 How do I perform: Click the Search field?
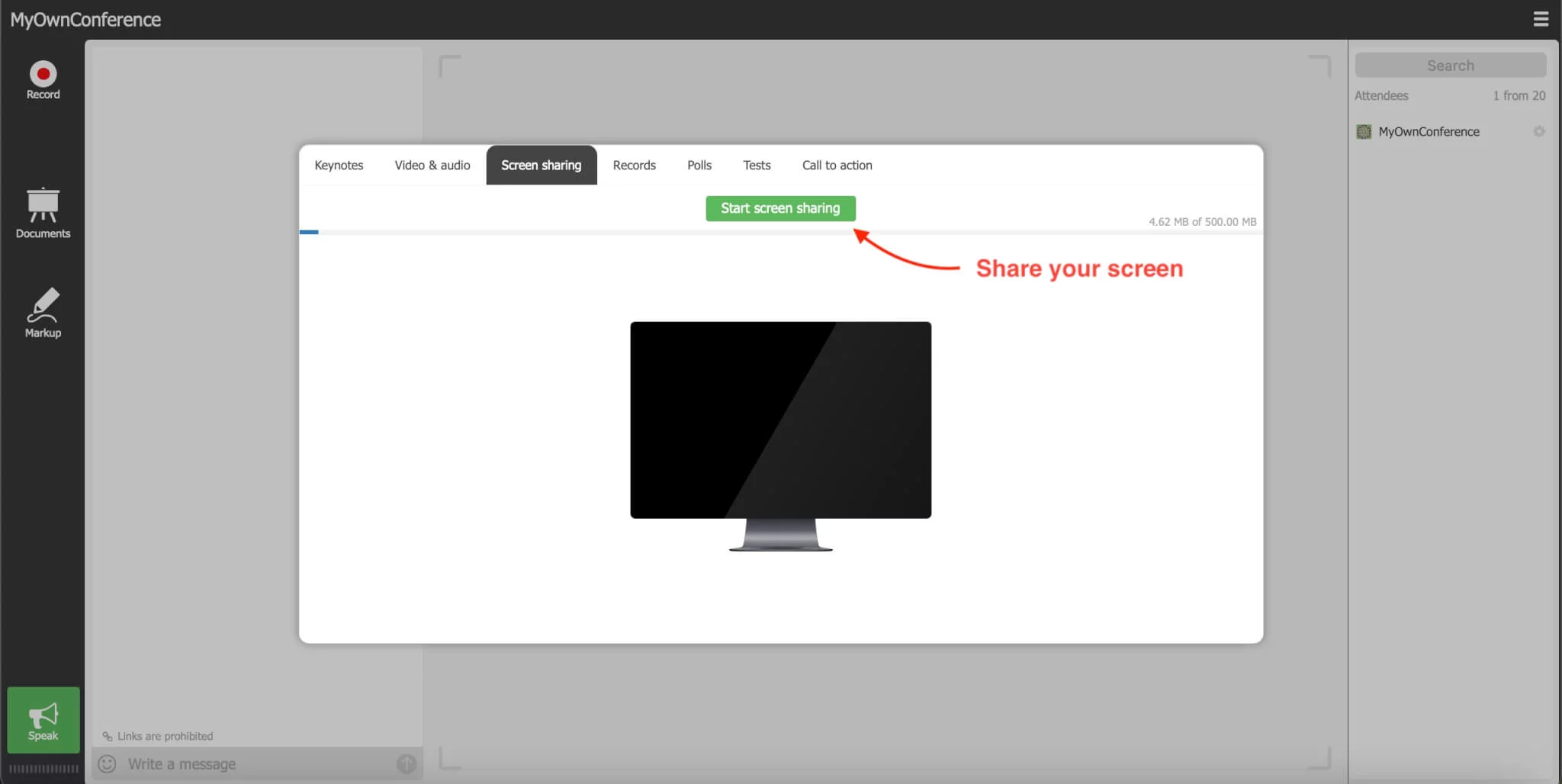point(1449,65)
